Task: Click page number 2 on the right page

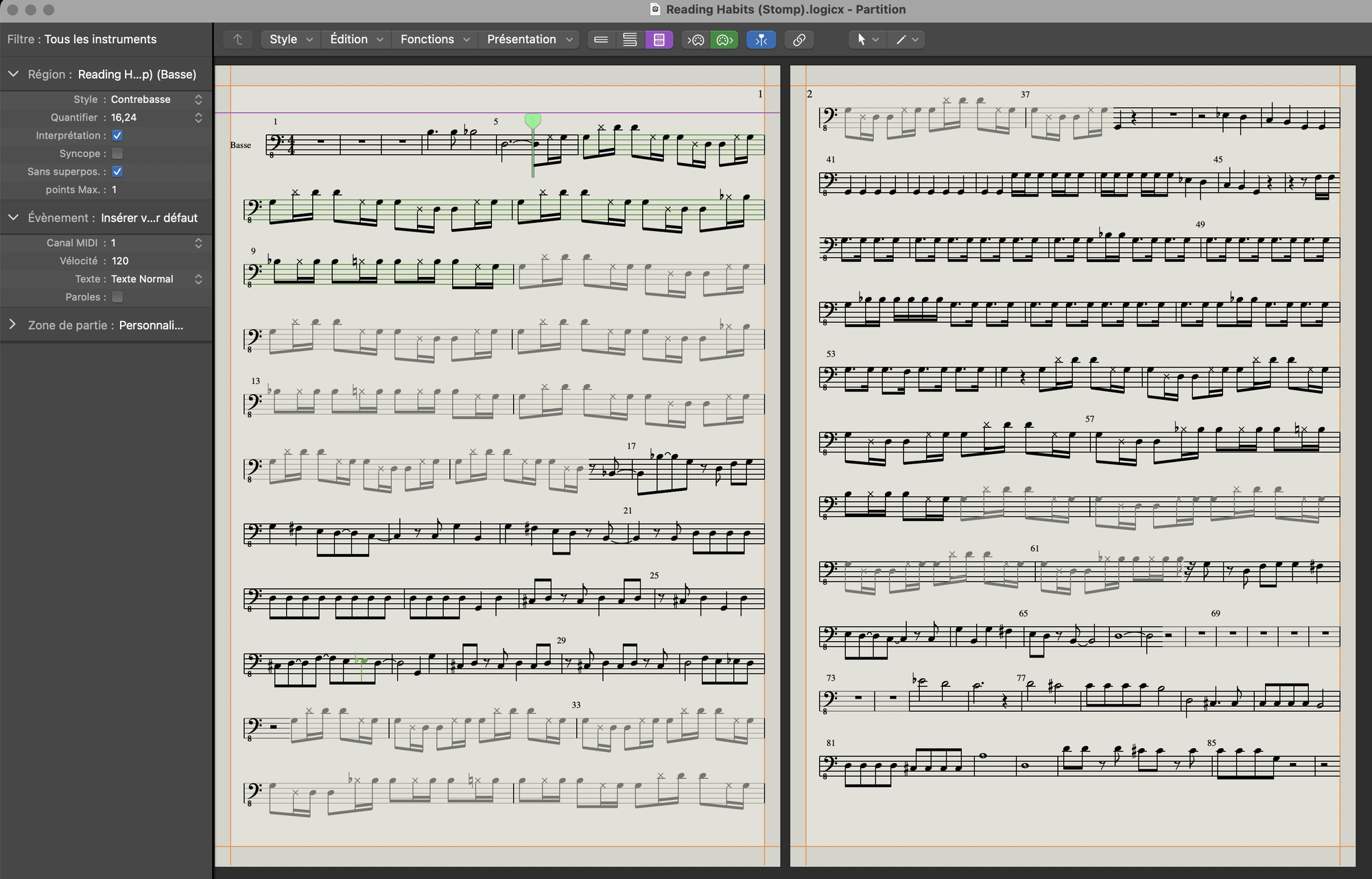Action: [x=809, y=94]
